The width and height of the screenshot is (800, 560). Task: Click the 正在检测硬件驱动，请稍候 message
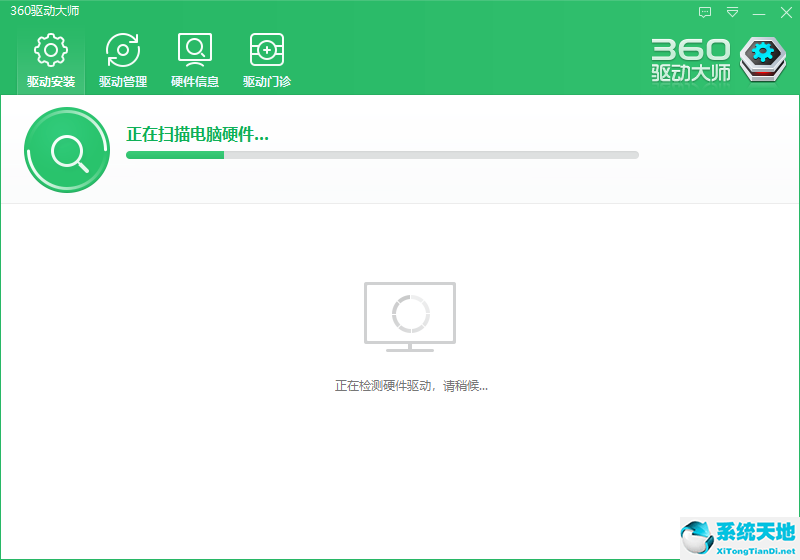pos(411,385)
